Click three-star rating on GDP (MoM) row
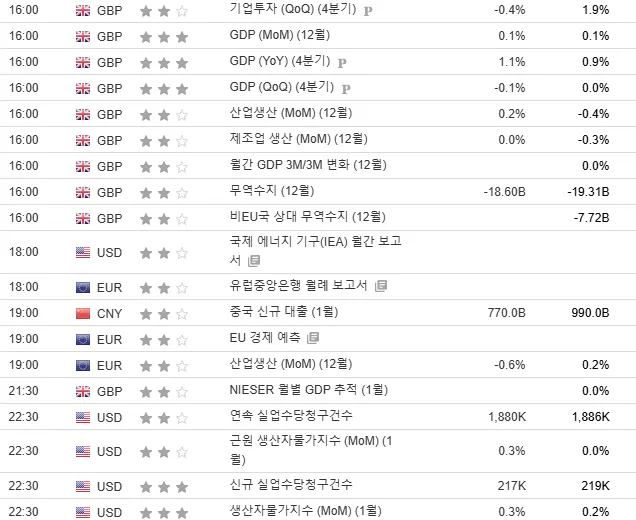The width and height of the screenshot is (636, 520). tap(164, 38)
